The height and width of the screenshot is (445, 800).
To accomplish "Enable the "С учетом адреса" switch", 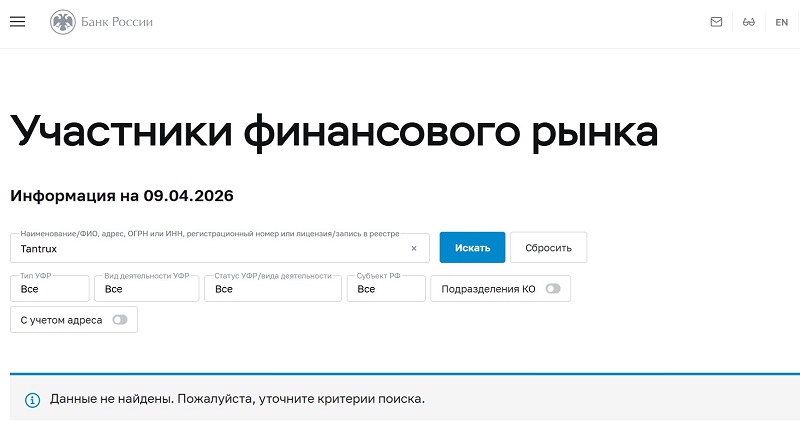I will click(120, 320).
